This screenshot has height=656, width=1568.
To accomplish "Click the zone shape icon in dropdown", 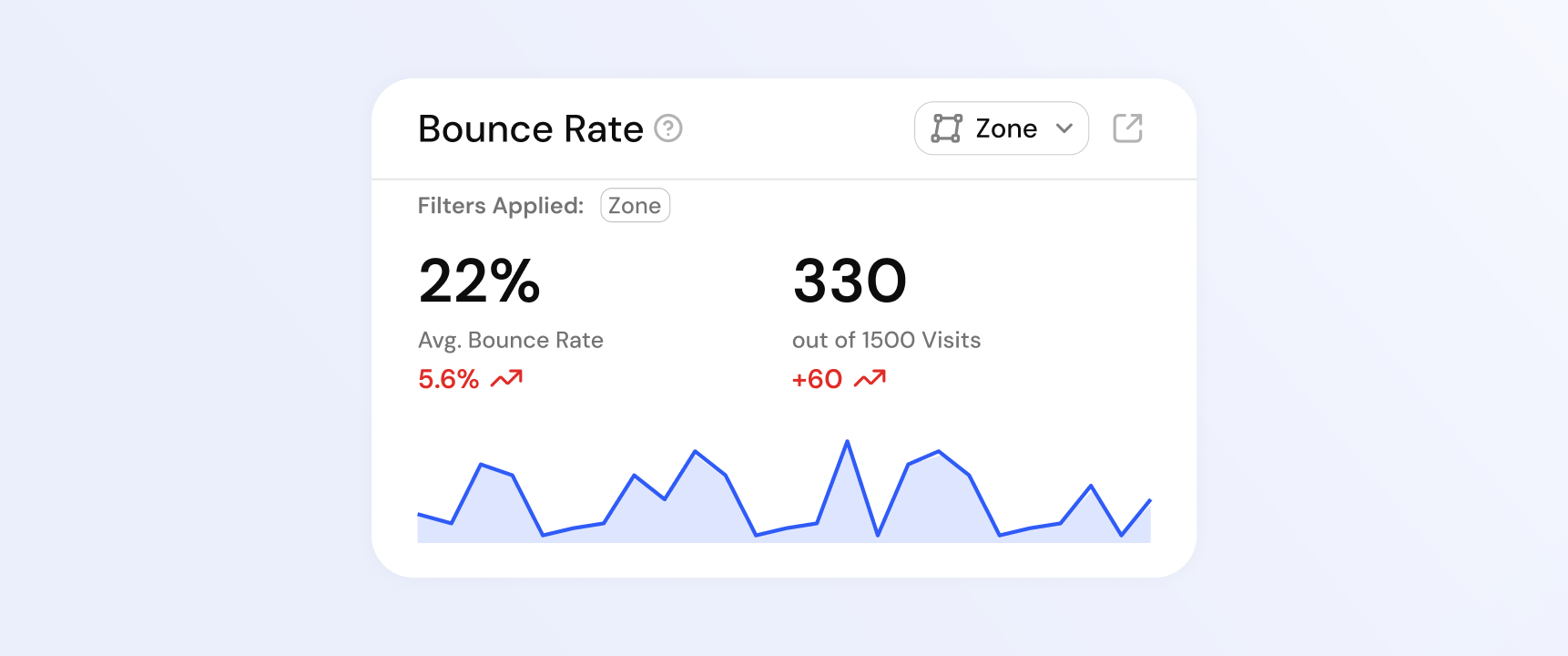I will (946, 128).
